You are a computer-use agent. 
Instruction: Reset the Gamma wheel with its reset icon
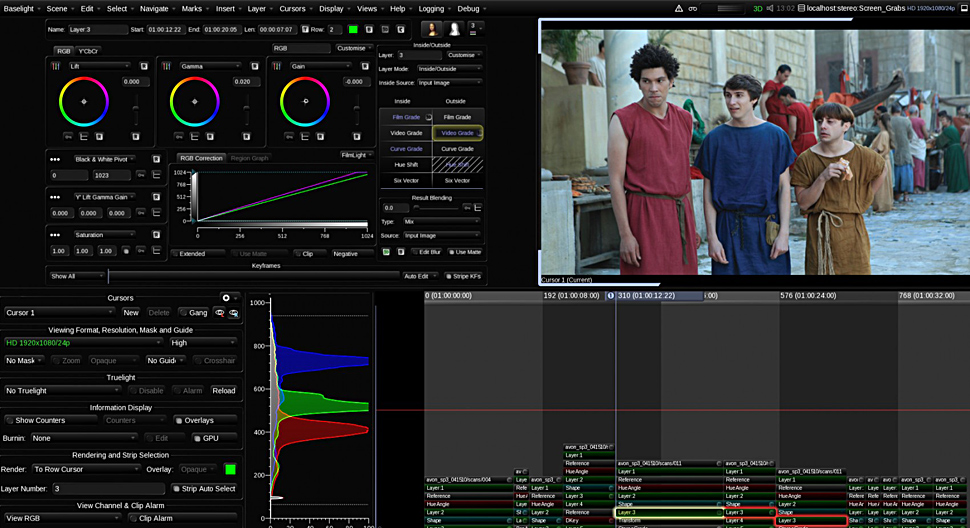254,66
